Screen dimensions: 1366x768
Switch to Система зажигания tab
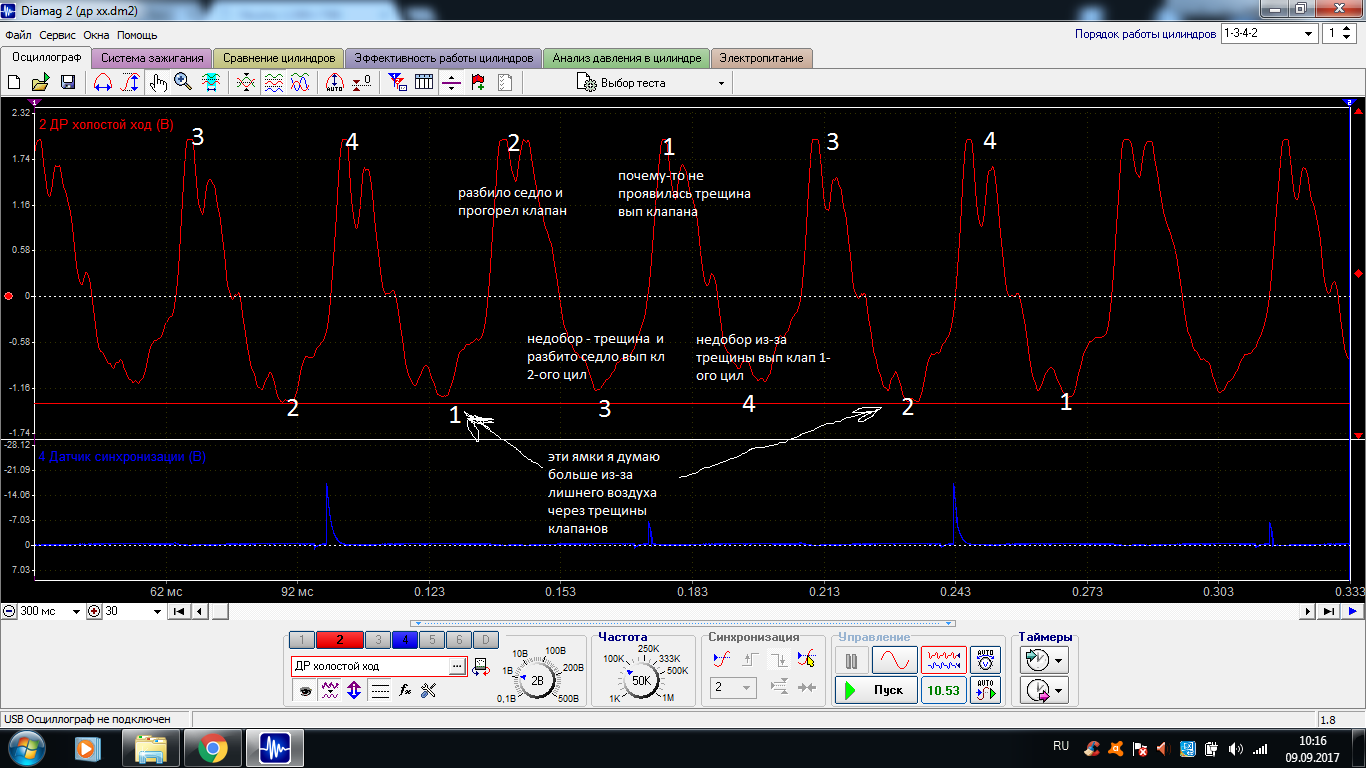151,58
